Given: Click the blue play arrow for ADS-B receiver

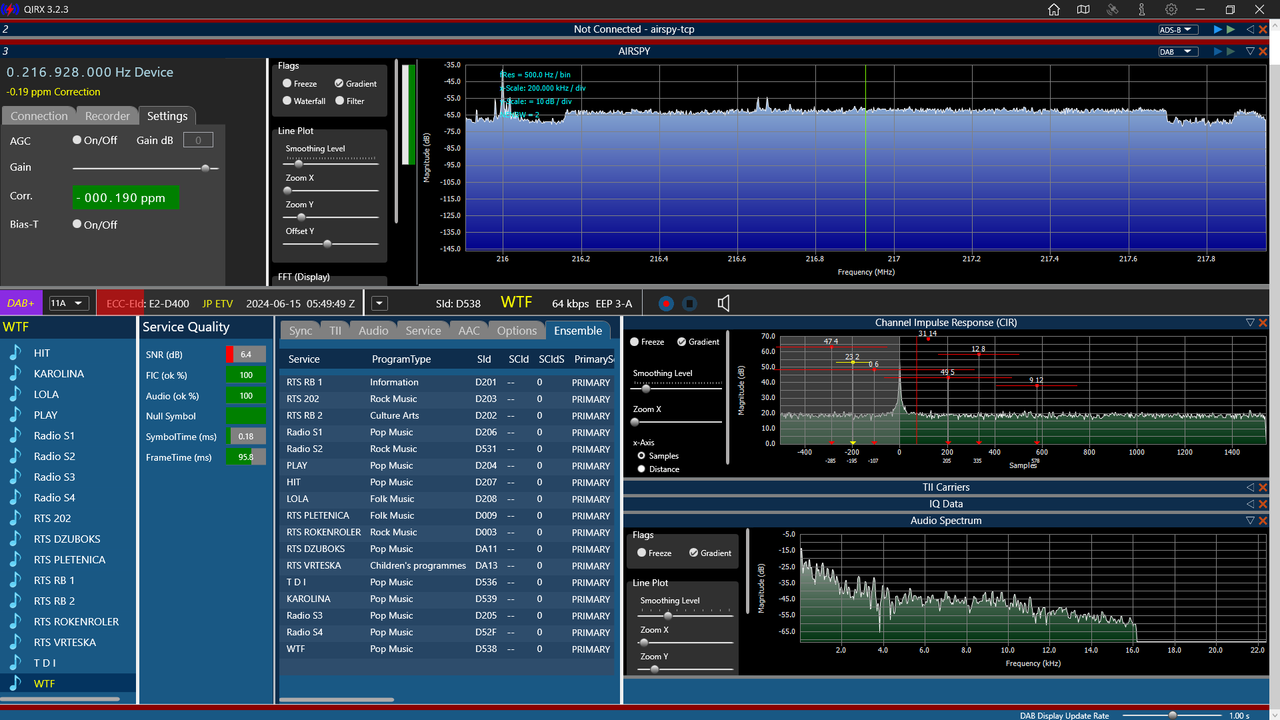Looking at the screenshot, I should point(1218,29).
